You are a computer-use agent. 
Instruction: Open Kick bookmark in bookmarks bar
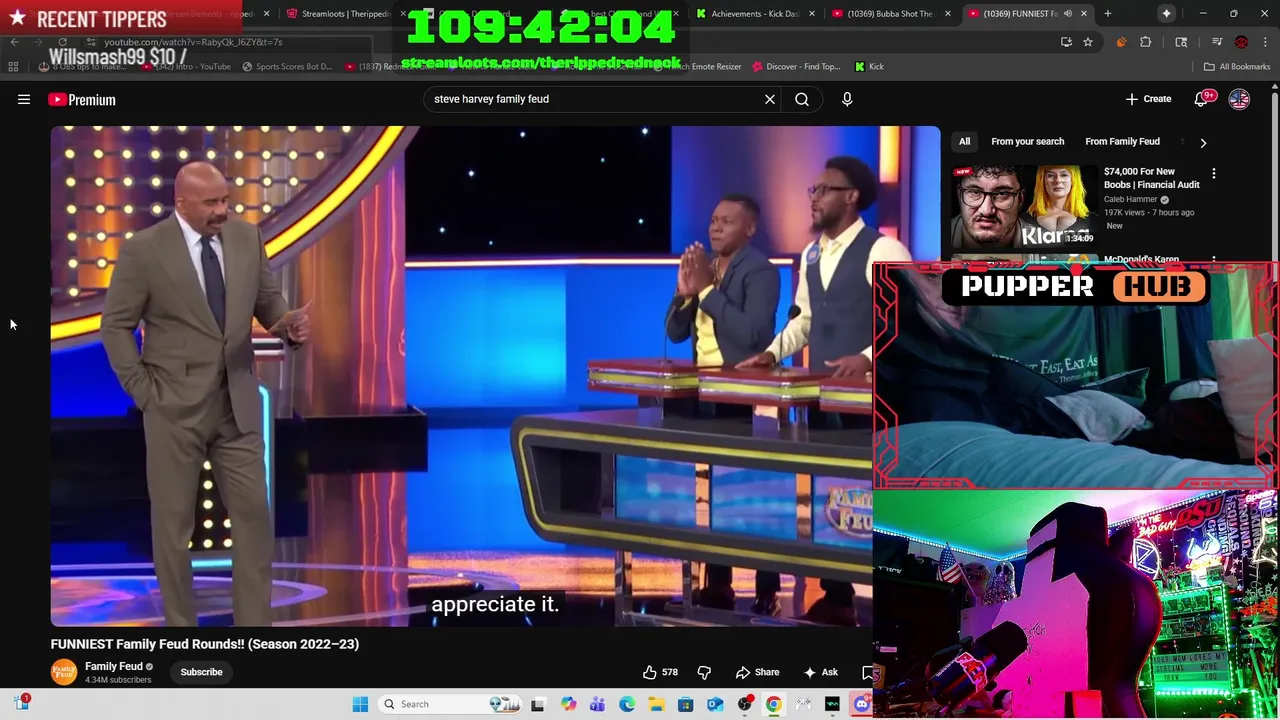869,66
